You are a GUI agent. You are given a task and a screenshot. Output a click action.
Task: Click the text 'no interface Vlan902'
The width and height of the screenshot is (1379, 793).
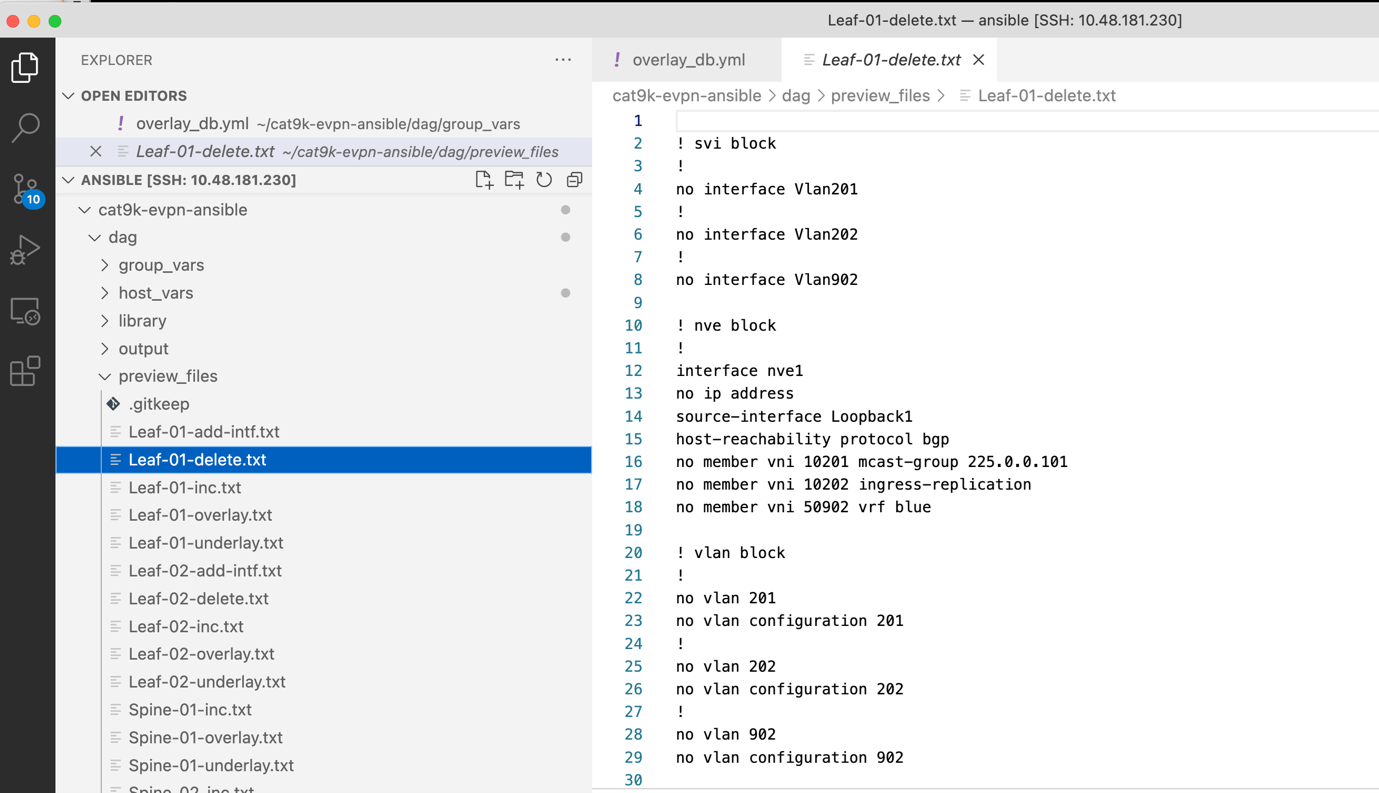[767, 280]
